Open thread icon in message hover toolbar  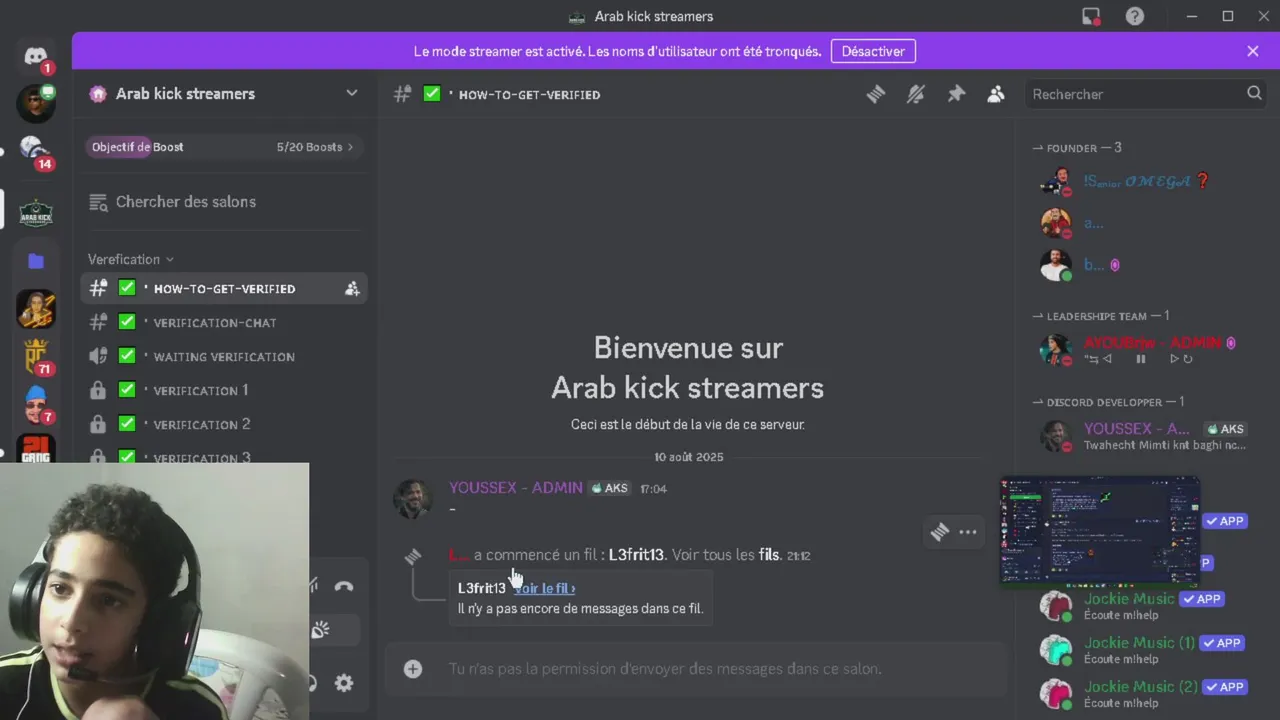click(939, 532)
